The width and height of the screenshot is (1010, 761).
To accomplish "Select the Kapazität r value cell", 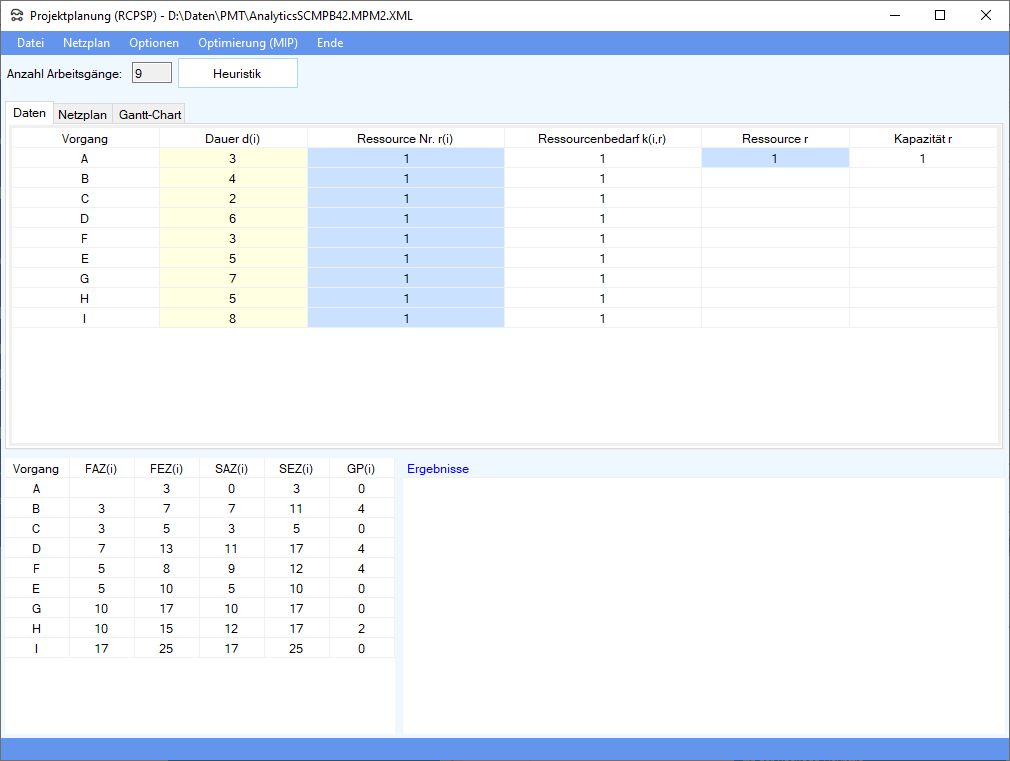I will (922, 158).
